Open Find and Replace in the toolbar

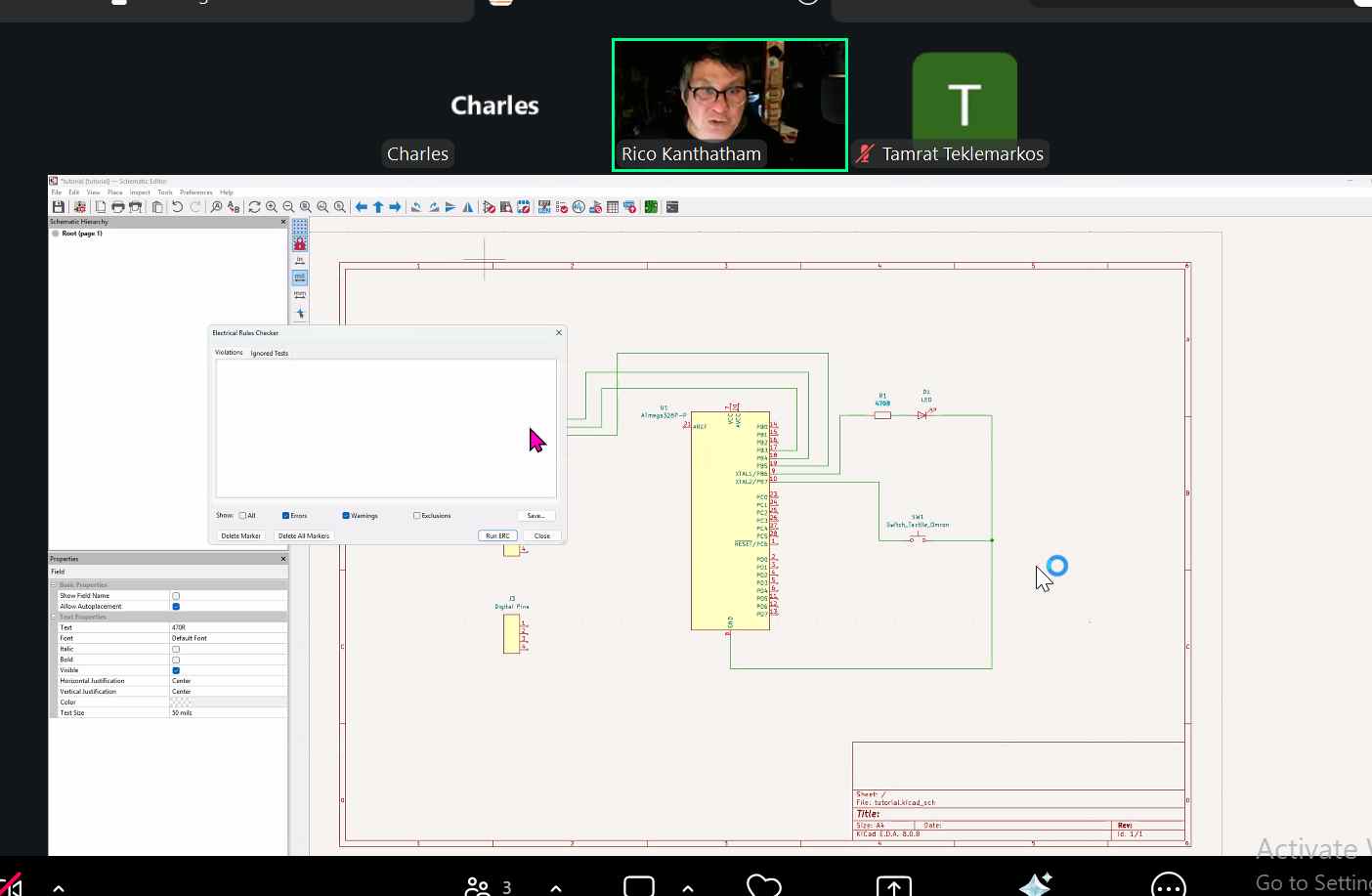(x=234, y=207)
